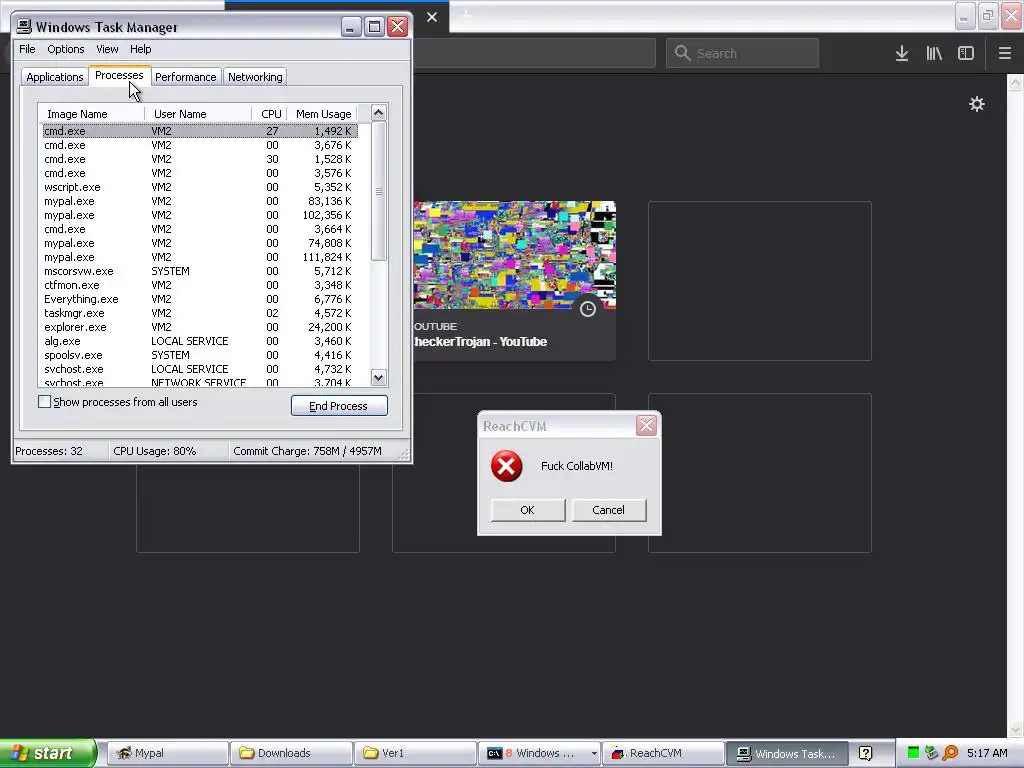Click the Task Manager title bar icon
The image size is (1024, 768).
click(x=24, y=26)
